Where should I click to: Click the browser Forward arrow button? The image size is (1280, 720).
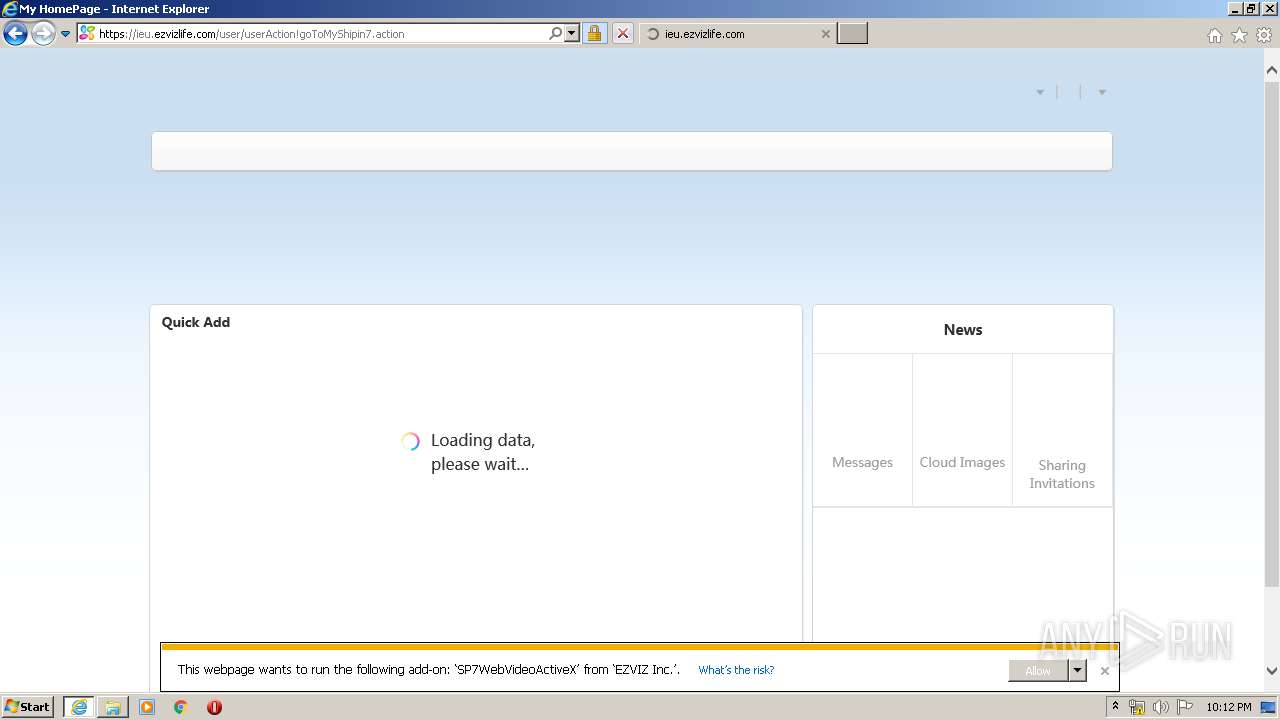click(x=43, y=34)
